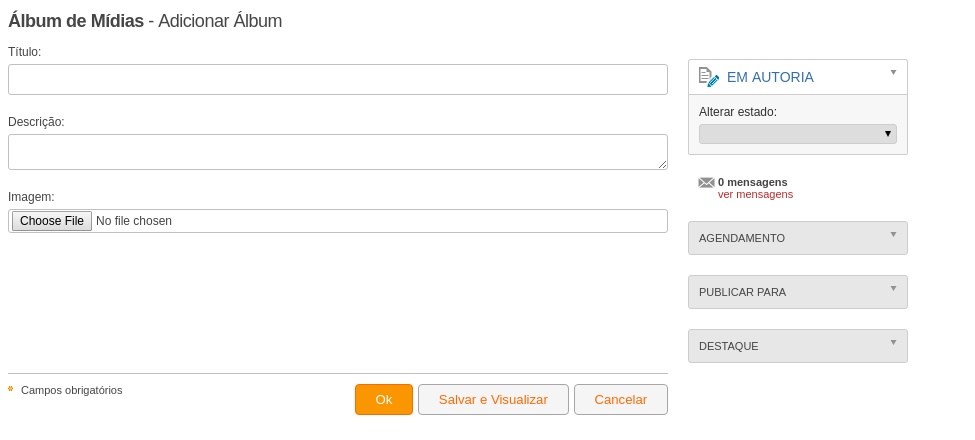Click the EM AUTORIA header title
The width and height of the screenshot is (975, 440).
pos(770,77)
